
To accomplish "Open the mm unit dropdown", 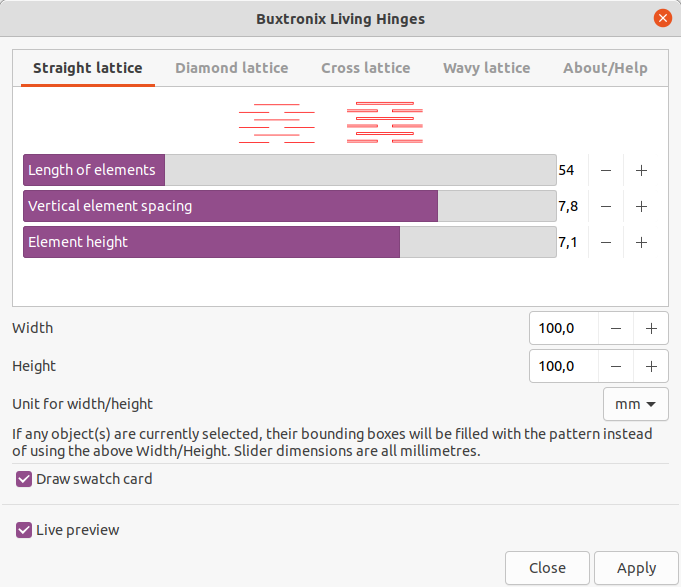I will tap(635, 404).
